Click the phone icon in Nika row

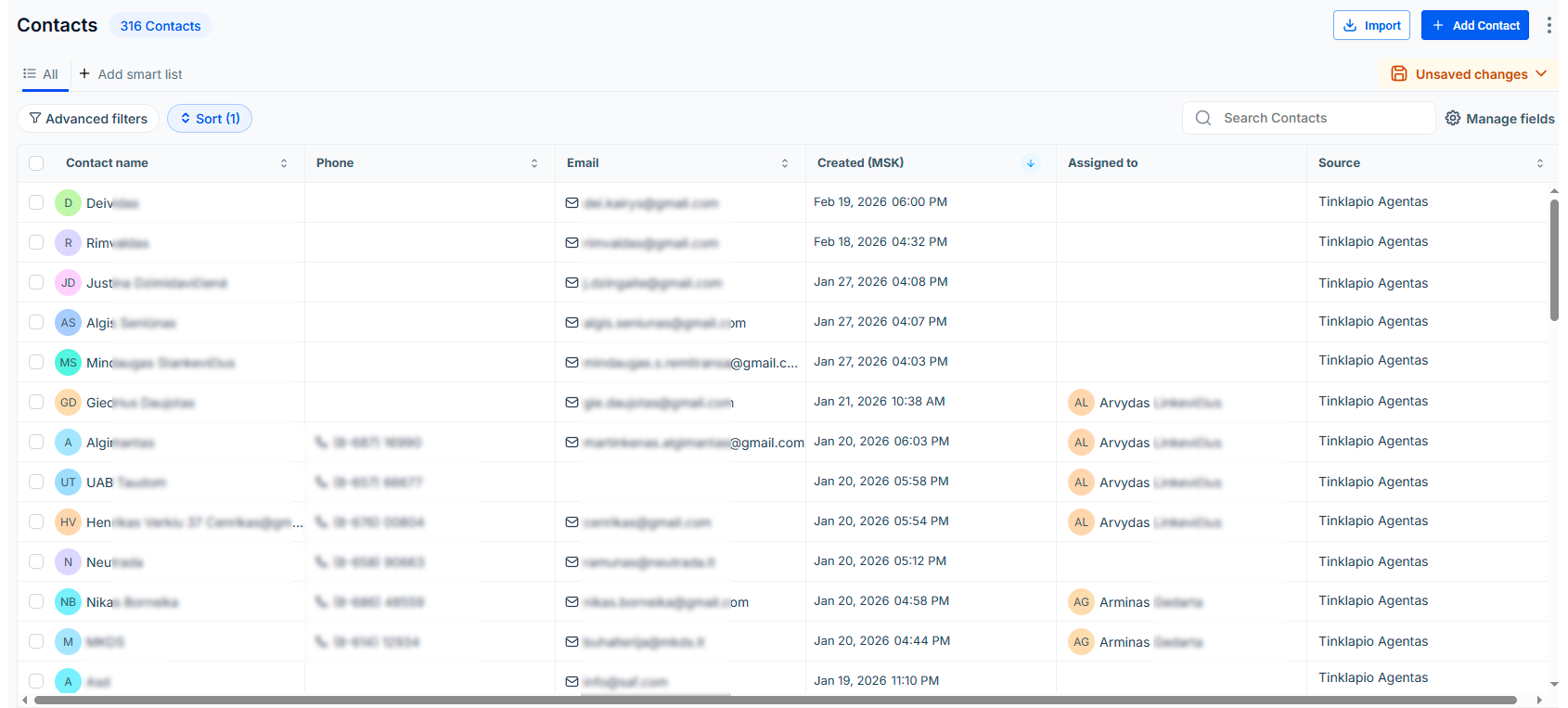pyautogui.click(x=321, y=602)
